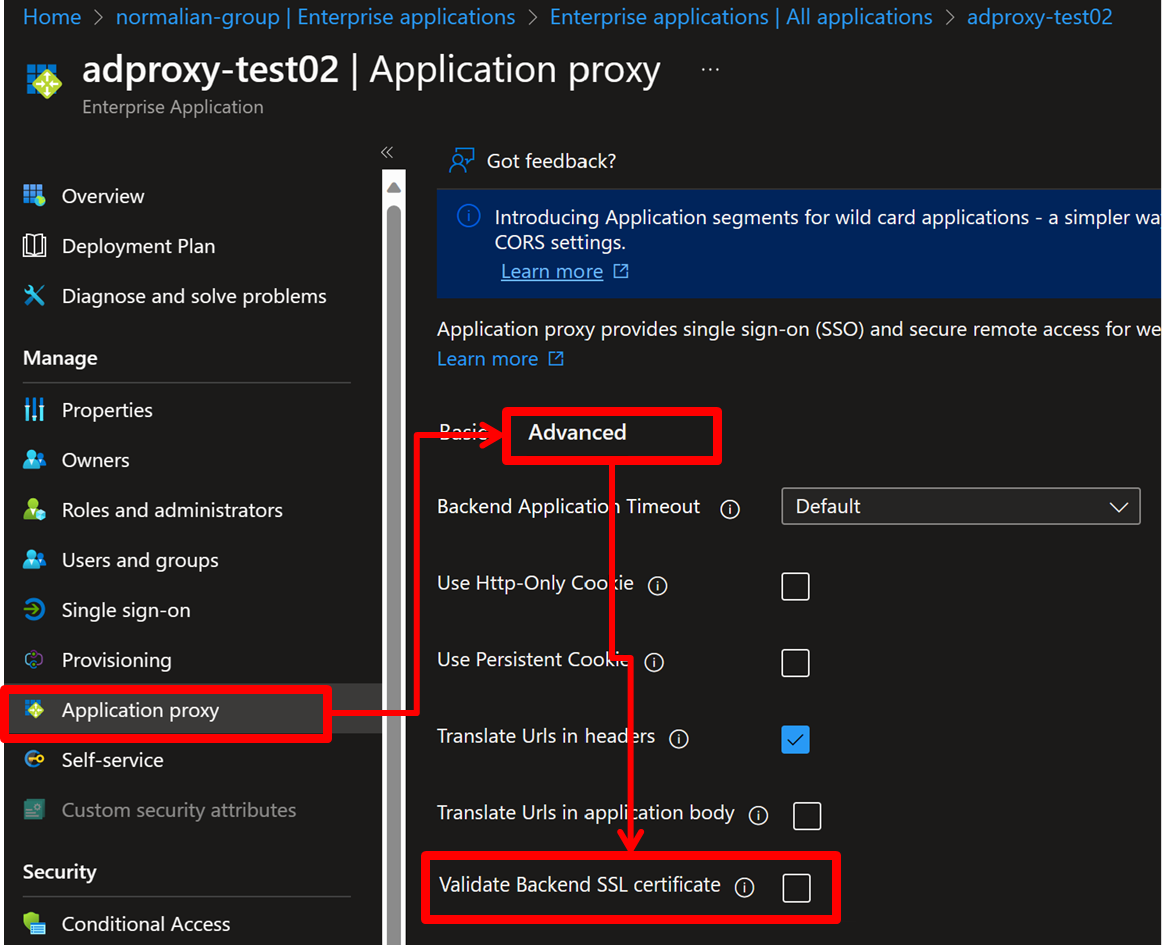The height and width of the screenshot is (945, 1162).
Task: Click the Self-service icon
Action: point(34,759)
